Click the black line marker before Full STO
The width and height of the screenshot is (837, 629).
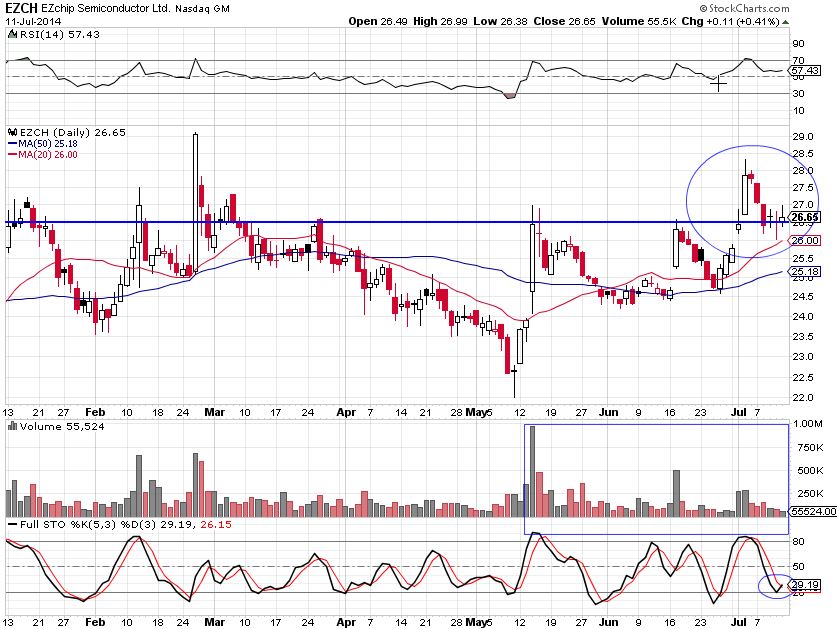coord(13,524)
